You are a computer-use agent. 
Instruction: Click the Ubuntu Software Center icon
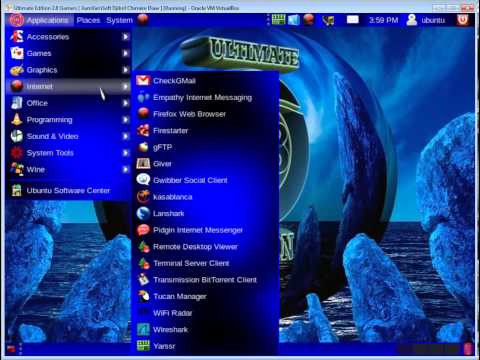coord(17,190)
